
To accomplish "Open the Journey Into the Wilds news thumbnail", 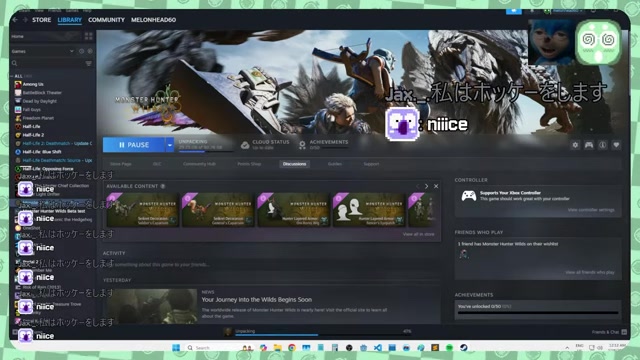I will tap(152, 306).
